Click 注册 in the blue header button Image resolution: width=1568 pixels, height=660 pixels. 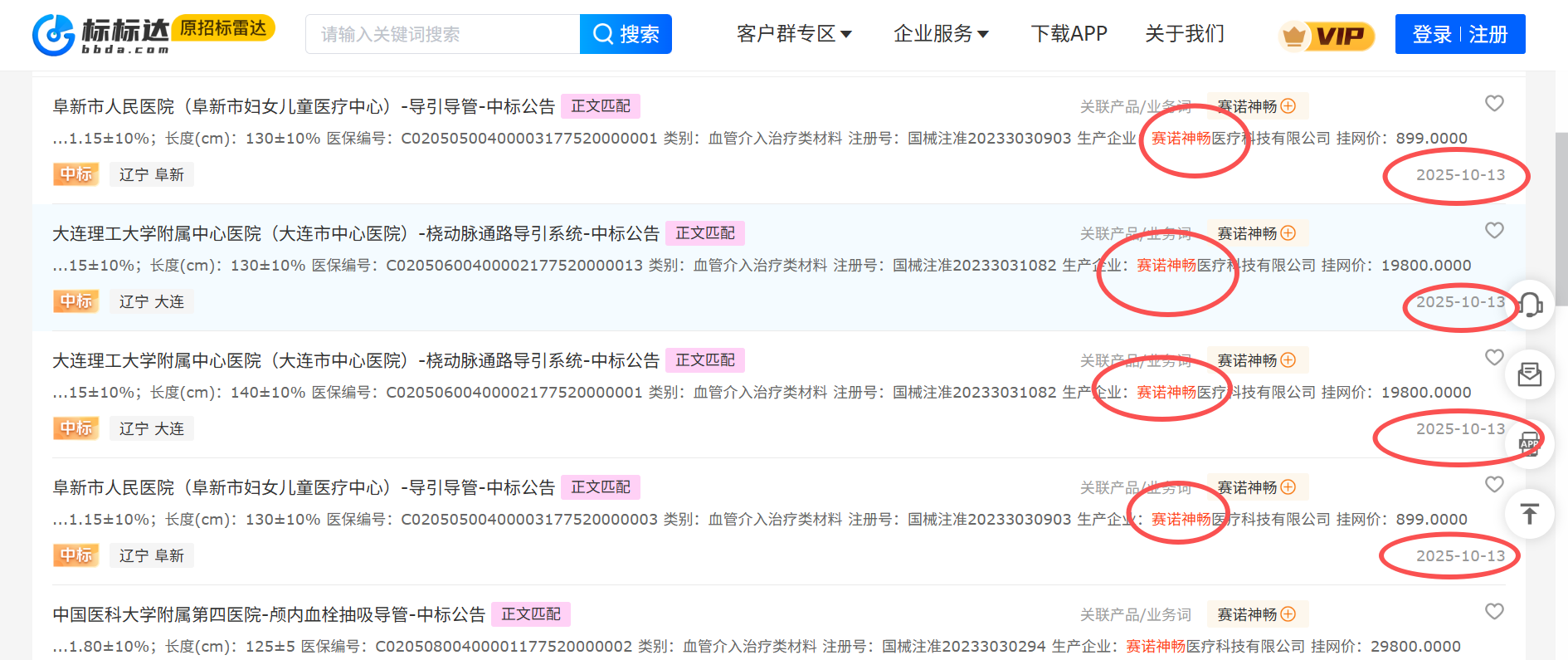[x=1488, y=35]
